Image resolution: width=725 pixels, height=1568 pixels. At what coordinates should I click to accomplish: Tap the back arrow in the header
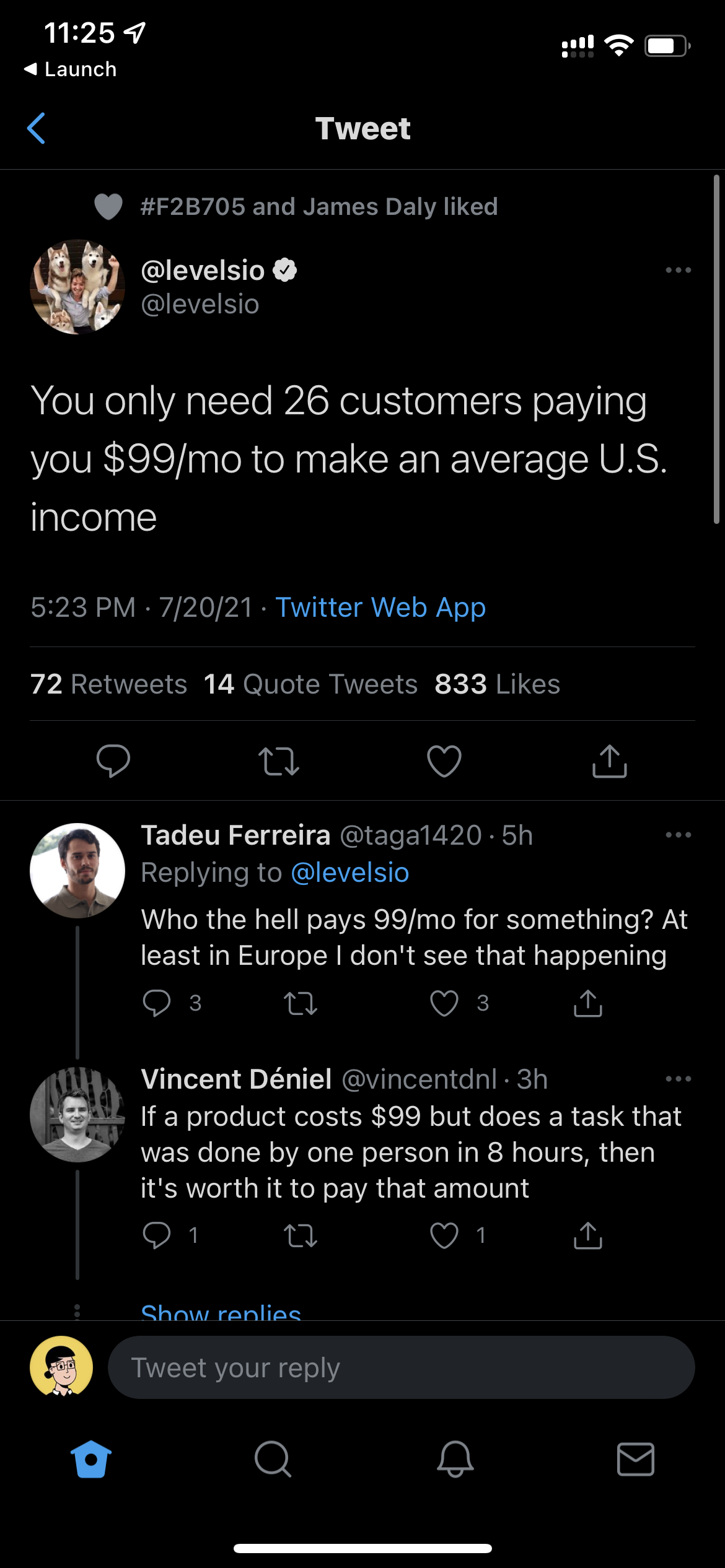pyautogui.click(x=37, y=128)
